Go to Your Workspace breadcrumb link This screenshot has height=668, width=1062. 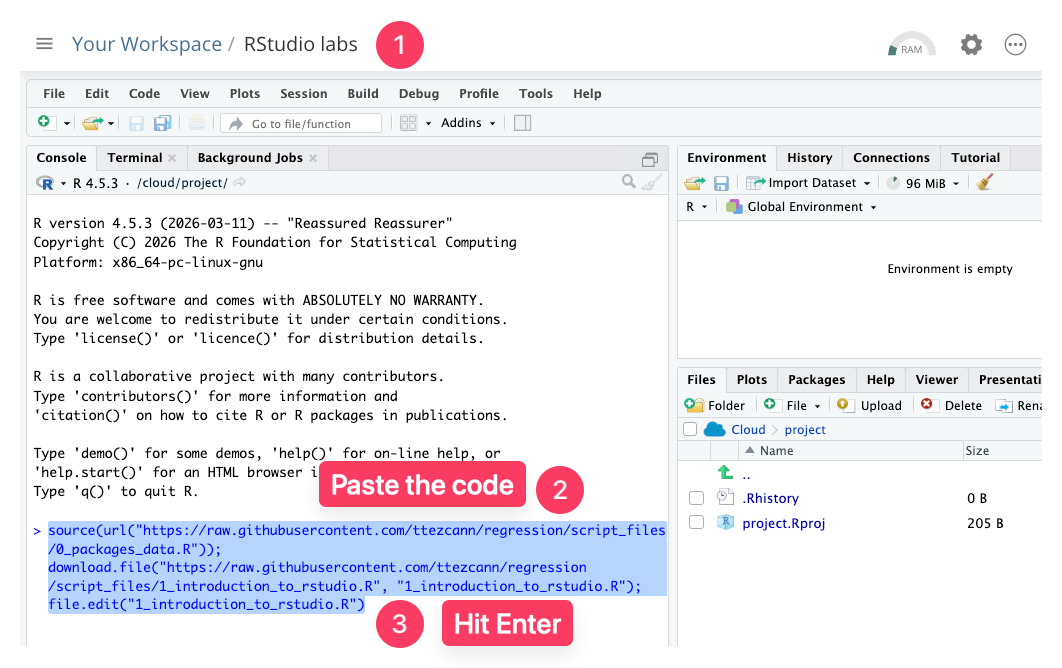[x=147, y=44]
